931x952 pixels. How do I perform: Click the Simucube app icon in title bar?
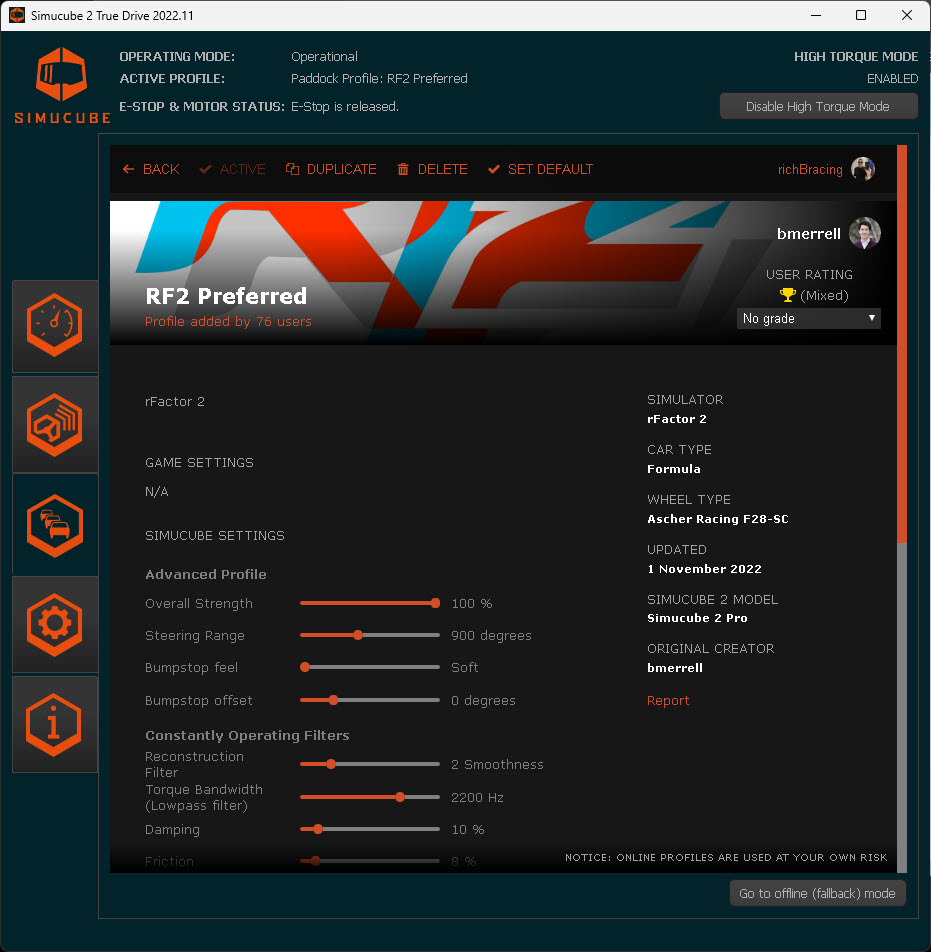click(17, 15)
